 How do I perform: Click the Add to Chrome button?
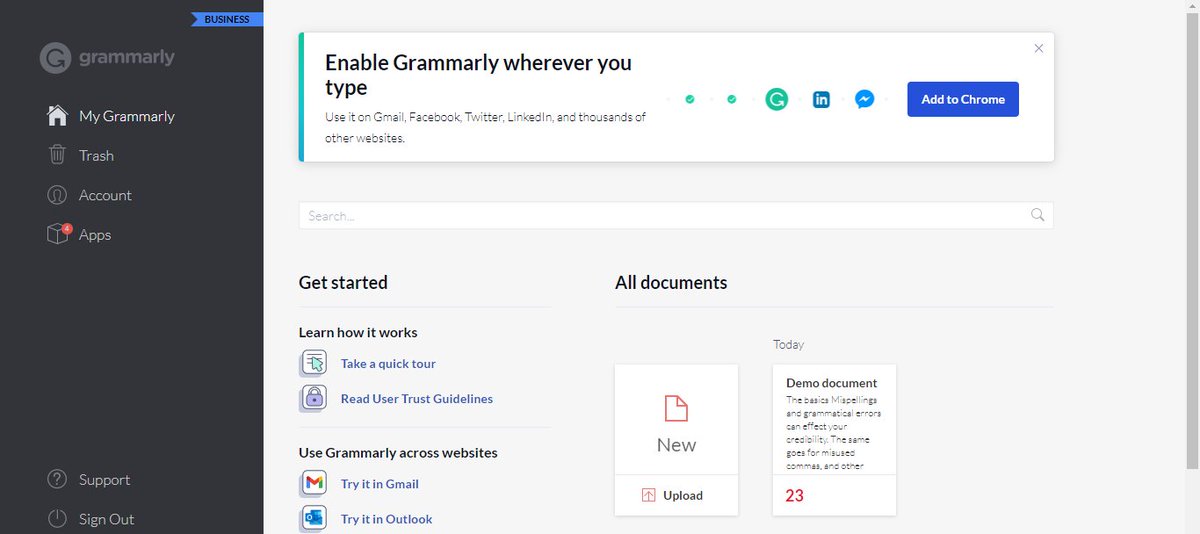(963, 99)
